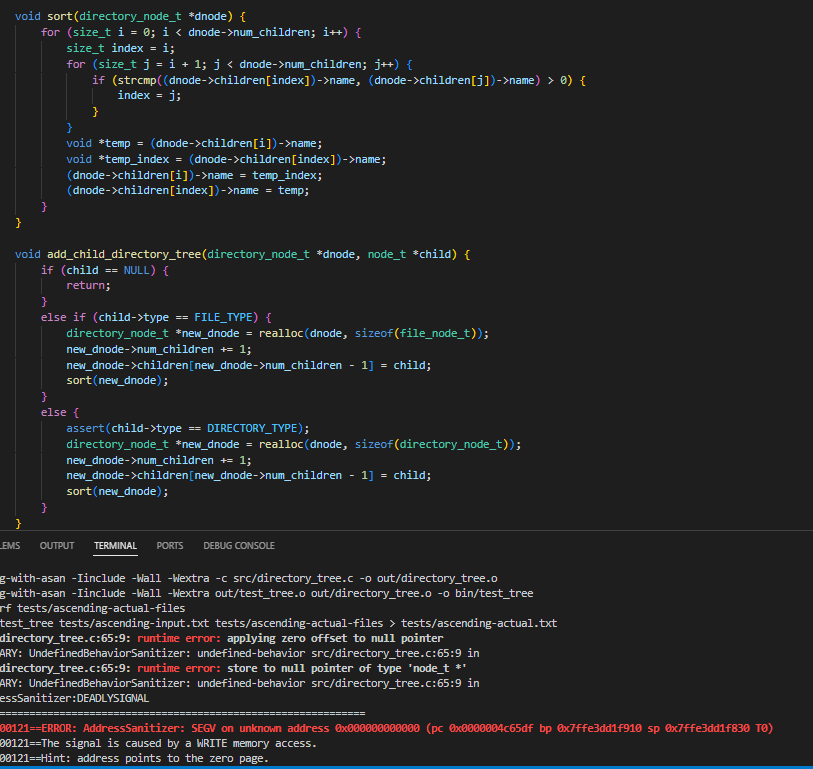The image size is (813, 769).
Task: Open the partially visible PROBLEMS tab
Action: [x=10, y=546]
